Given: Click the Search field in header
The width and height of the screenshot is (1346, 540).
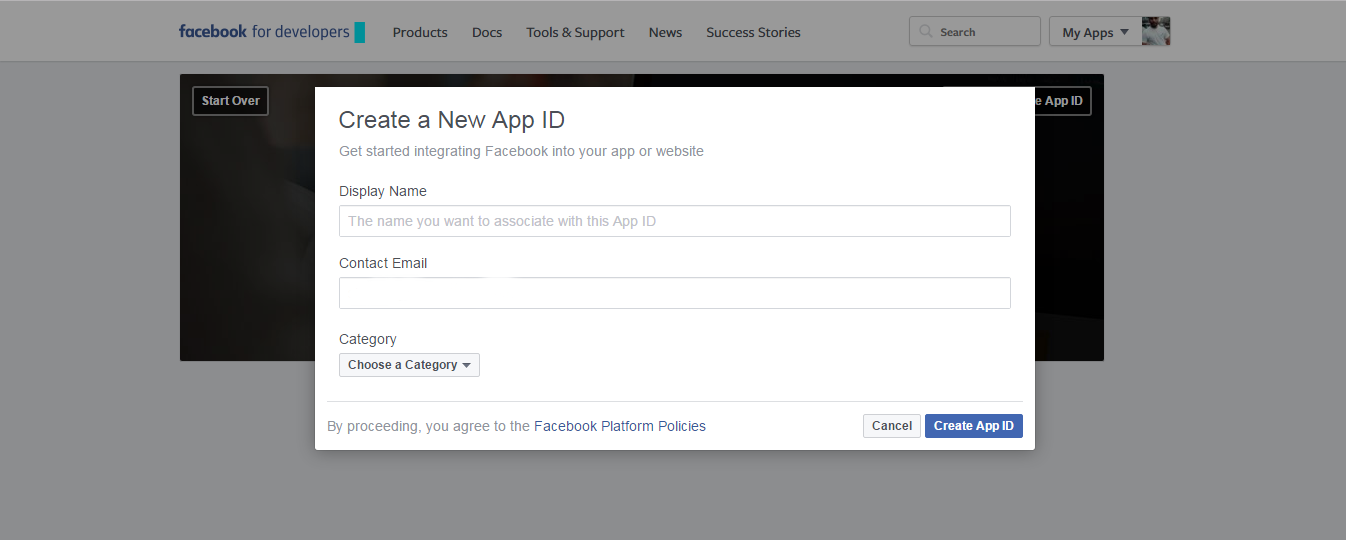Looking at the screenshot, I should coord(975,32).
